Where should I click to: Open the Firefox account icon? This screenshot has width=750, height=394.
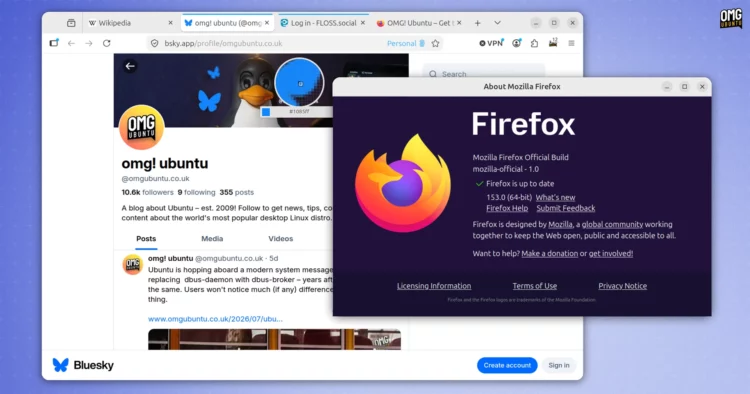coord(517,43)
